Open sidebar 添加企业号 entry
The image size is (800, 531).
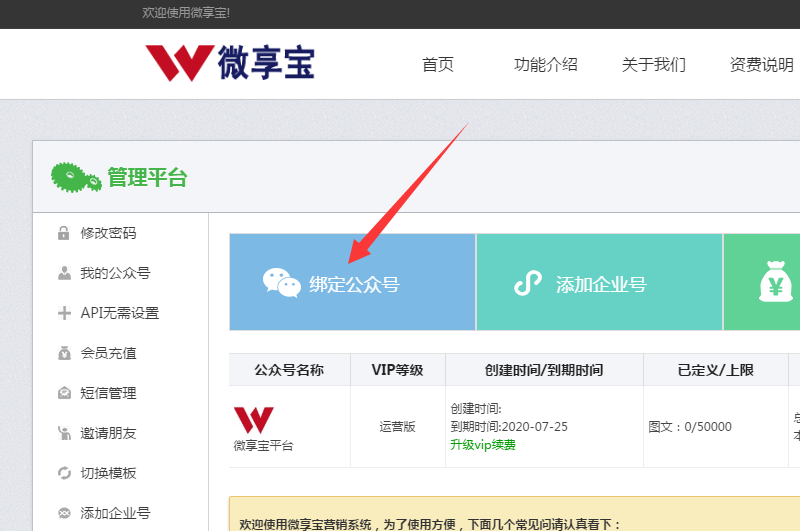click(x=115, y=513)
